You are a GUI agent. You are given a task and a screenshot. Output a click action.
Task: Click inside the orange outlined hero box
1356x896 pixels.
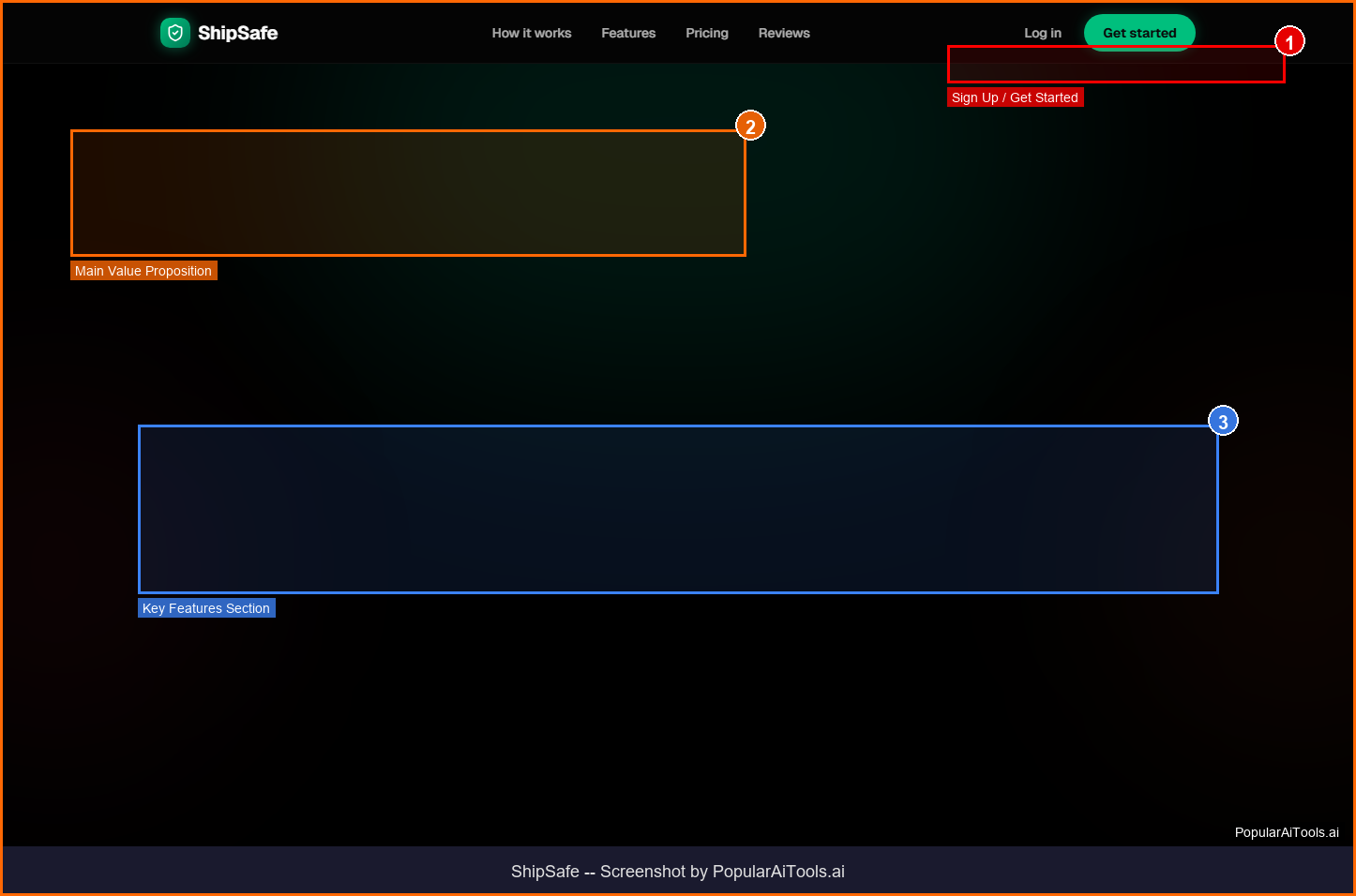(x=408, y=193)
